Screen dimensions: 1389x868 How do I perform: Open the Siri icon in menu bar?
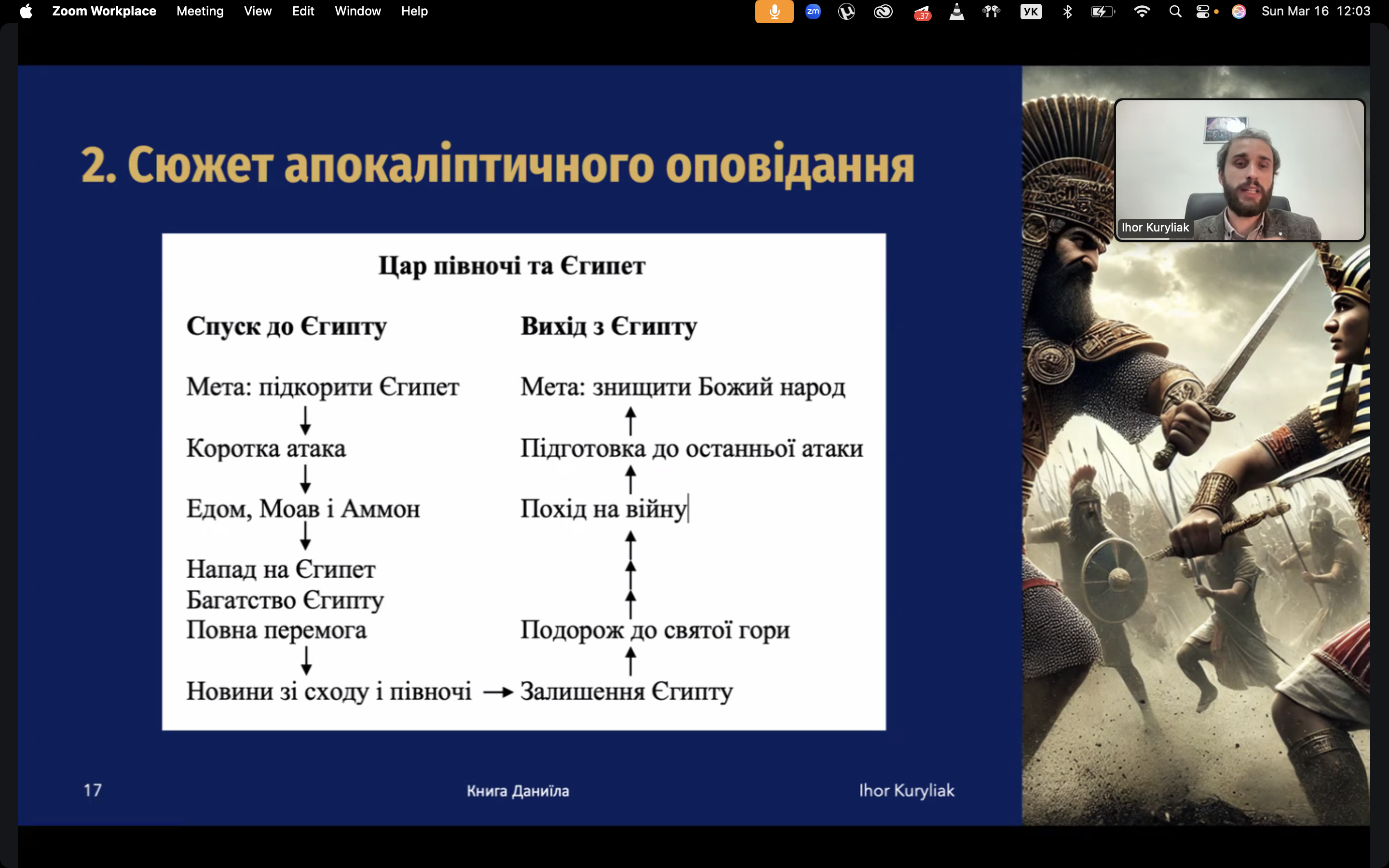tap(1239, 12)
